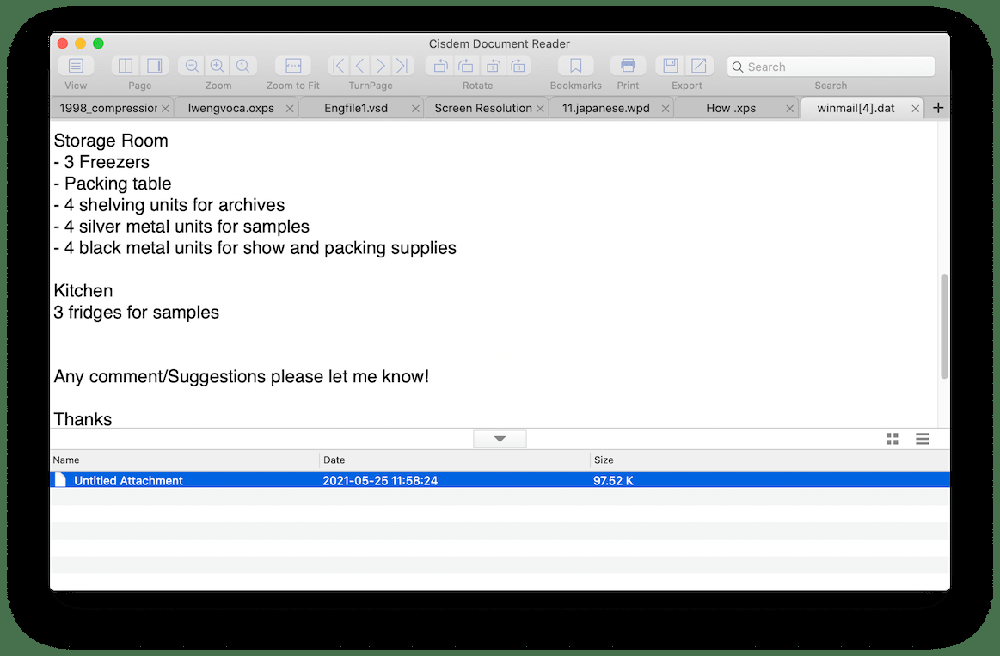Click the Zoom to Fit icon
The width and height of the screenshot is (1000, 656).
click(x=293, y=66)
